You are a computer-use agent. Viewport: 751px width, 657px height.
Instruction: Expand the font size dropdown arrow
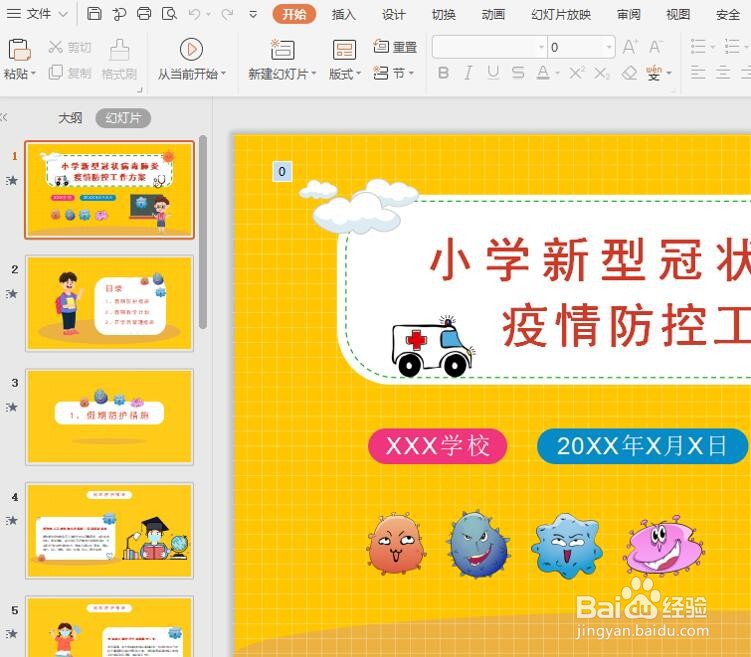click(609, 47)
